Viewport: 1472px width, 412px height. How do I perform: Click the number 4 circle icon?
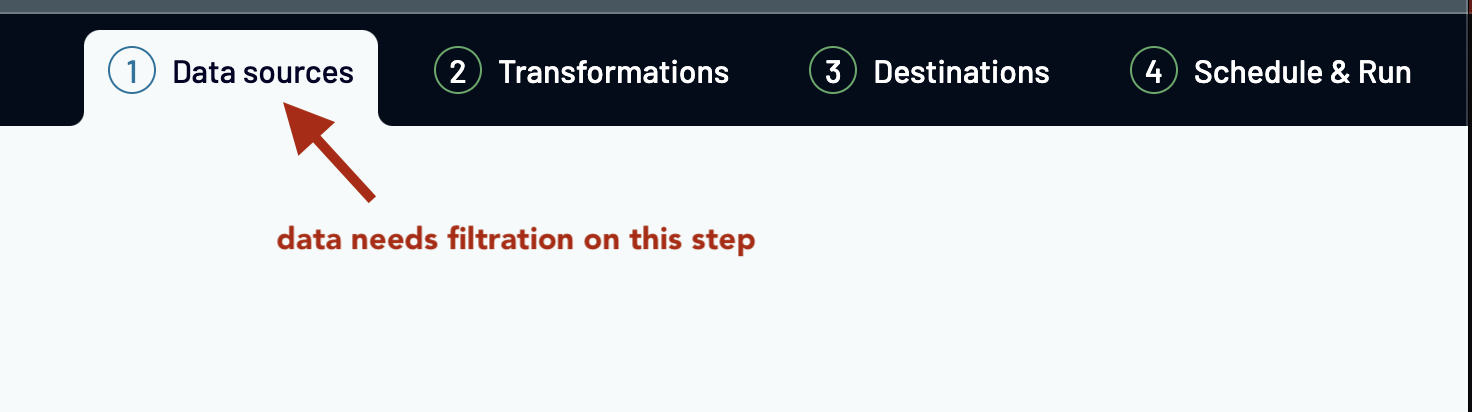click(x=1154, y=72)
